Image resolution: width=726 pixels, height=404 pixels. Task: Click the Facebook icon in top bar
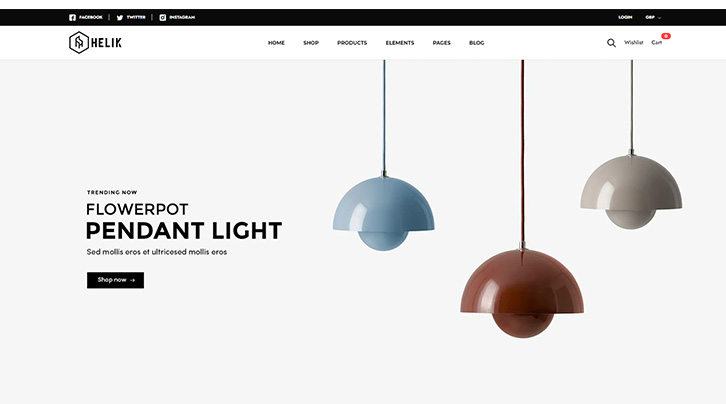[72, 18]
